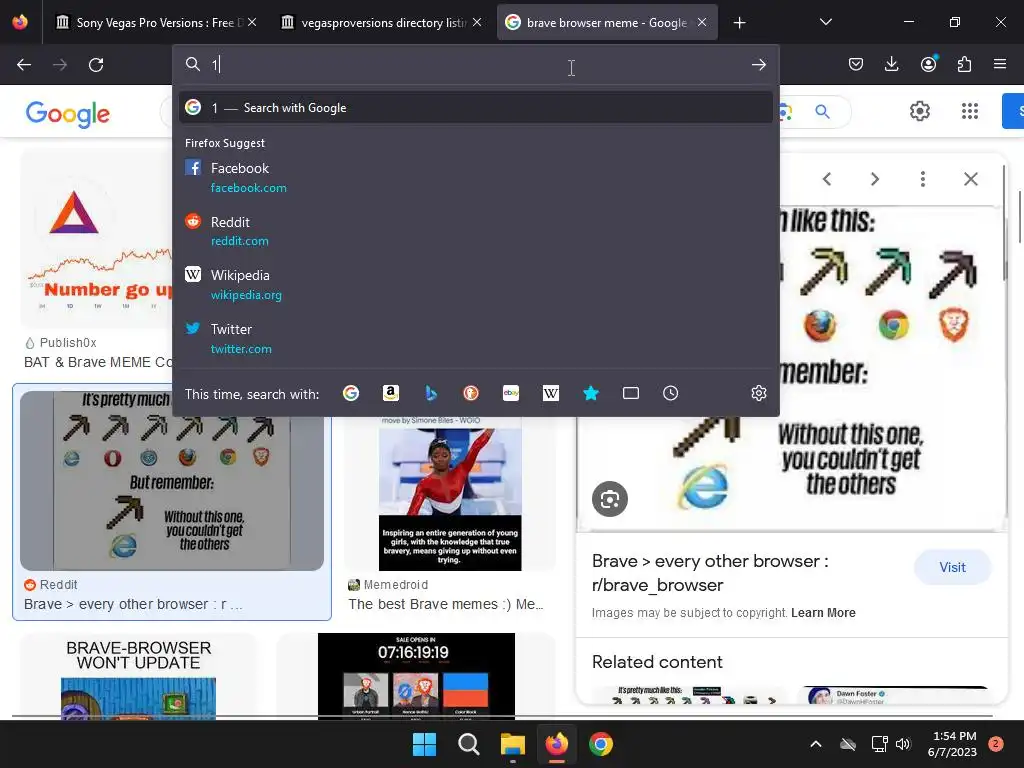The image size is (1024, 768).
Task: Open the Downloads panel
Action: 891,64
